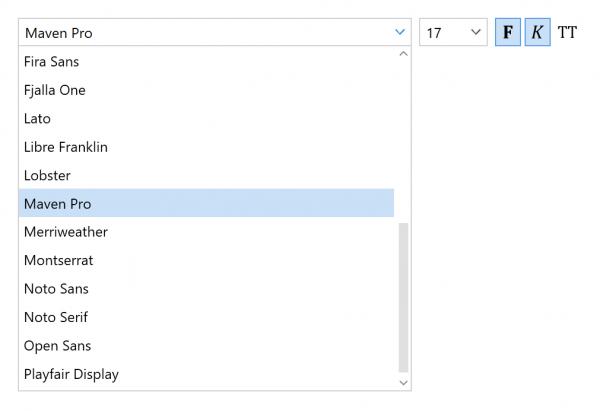This screenshot has height=411, width=600.
Task: Click the scroll down arrow of font list
Action: coord(404,382)
